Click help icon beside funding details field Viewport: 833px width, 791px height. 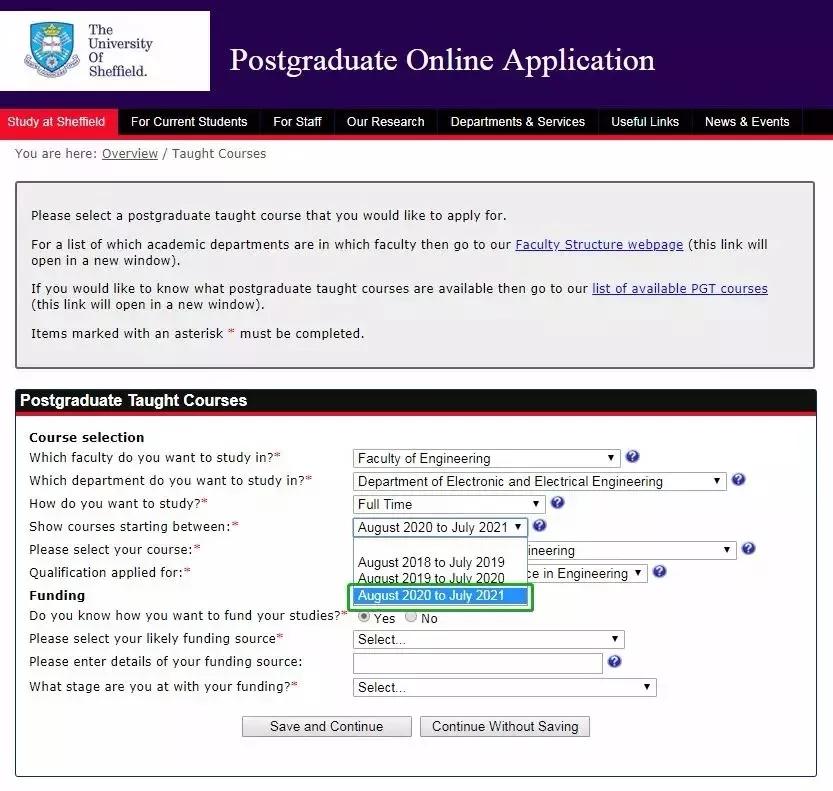614,662
